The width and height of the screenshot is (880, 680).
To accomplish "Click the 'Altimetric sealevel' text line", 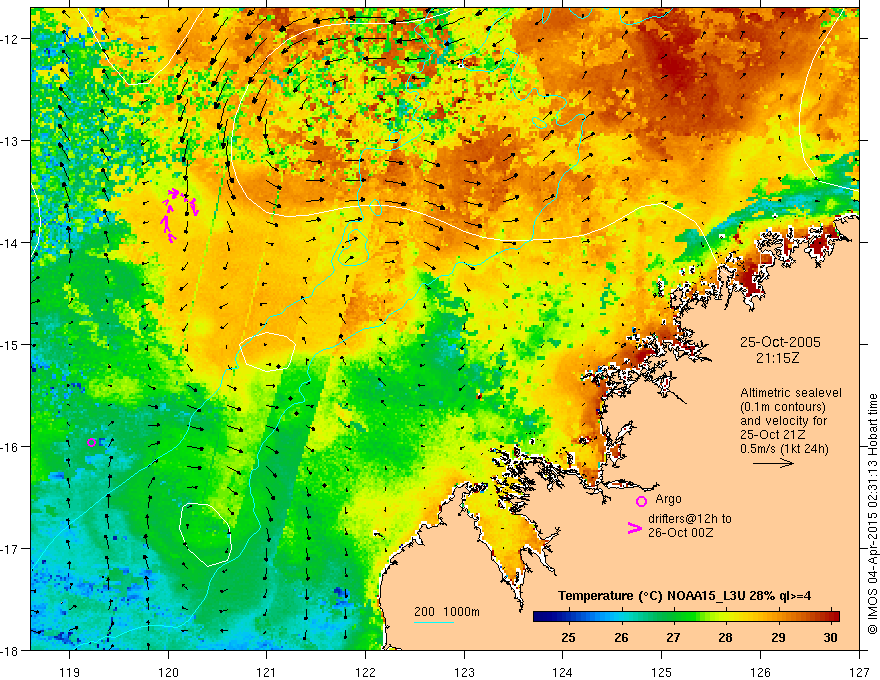I will click(x=791, y=393).
